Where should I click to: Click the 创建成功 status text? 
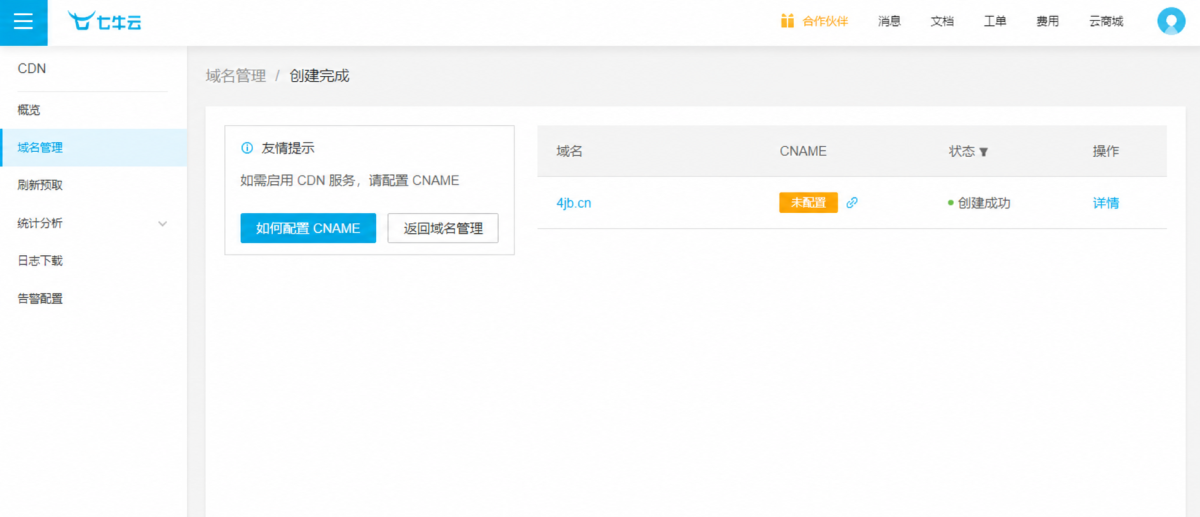pyautogui.click(x=984, y=203)
